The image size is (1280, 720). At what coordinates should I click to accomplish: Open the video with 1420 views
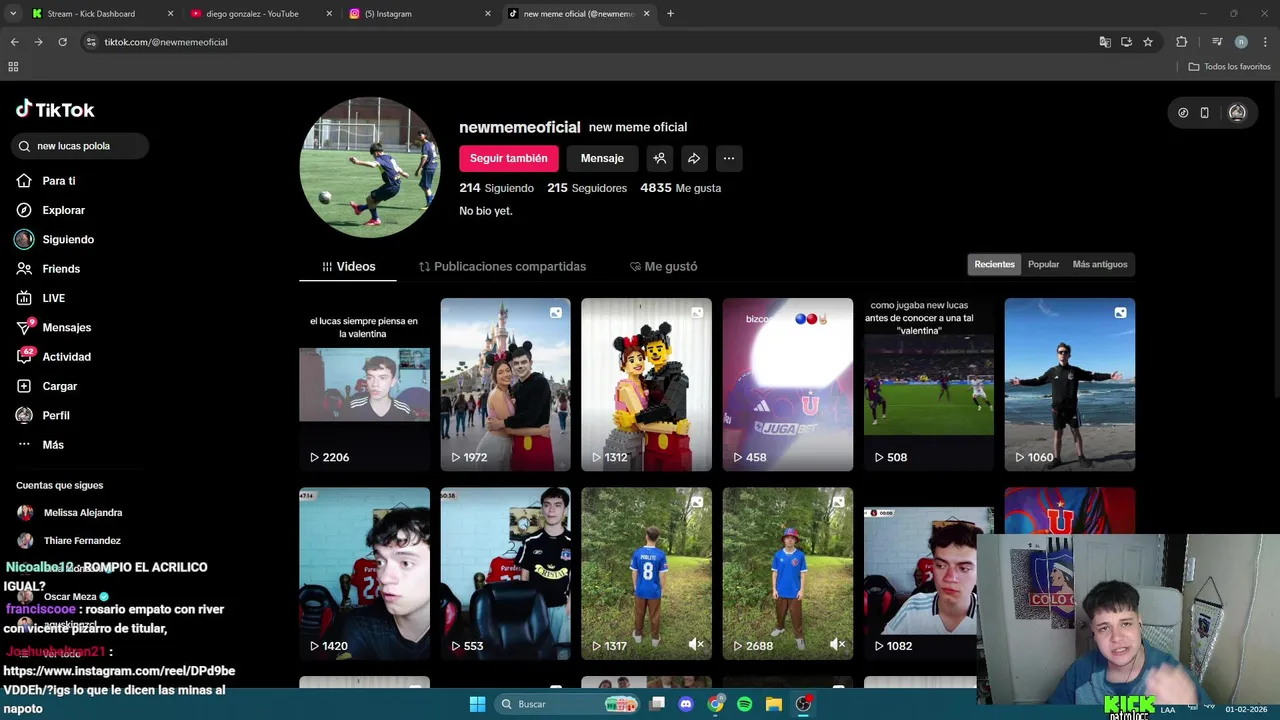(x=364, y=573)
